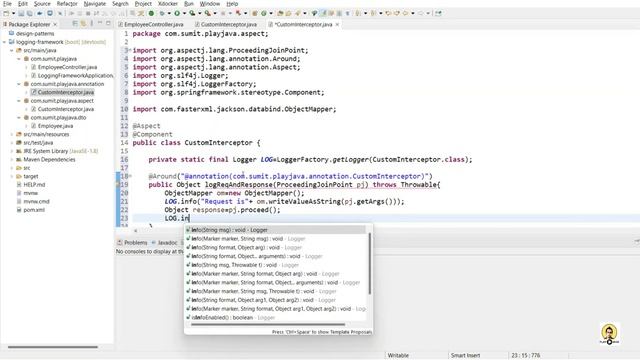Expand the target folder
This screenshot has height=360, width=640.
(12, 176)
